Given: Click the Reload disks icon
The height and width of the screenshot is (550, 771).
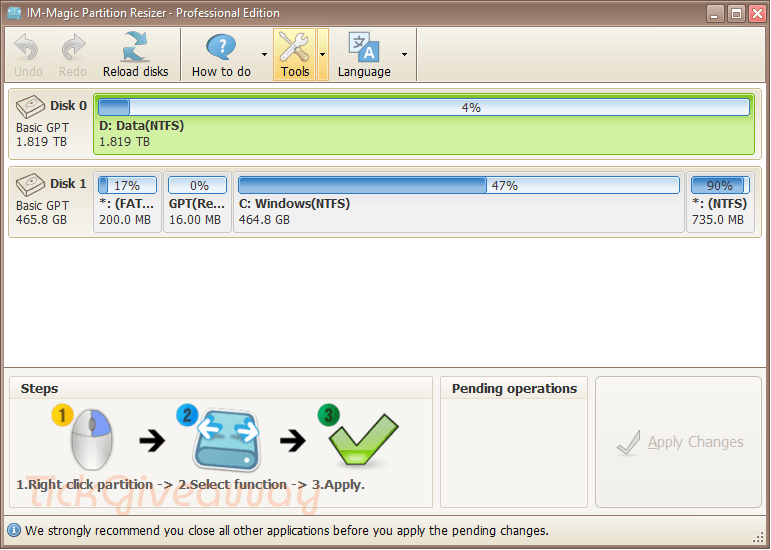Looking at the screenshot, I should pyautogui.click(x=136, y=47).
